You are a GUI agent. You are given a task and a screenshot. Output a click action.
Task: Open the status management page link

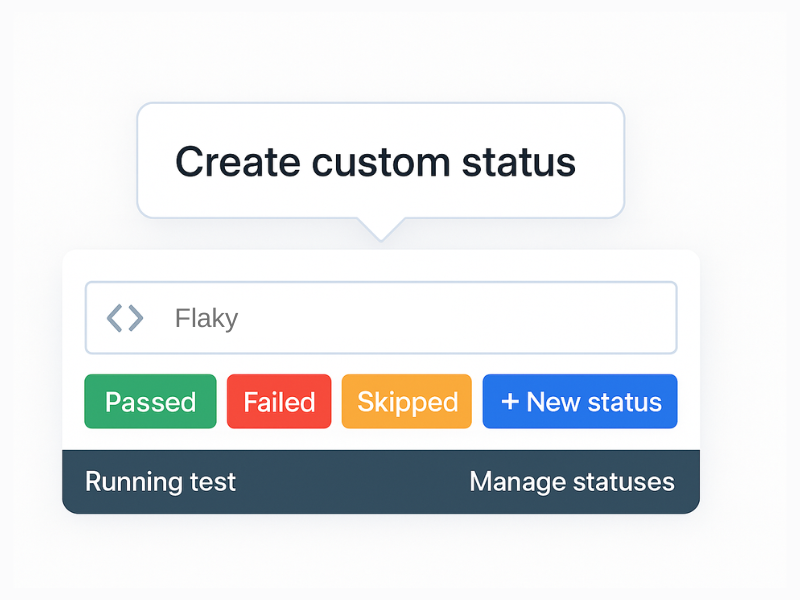(572, 481)
